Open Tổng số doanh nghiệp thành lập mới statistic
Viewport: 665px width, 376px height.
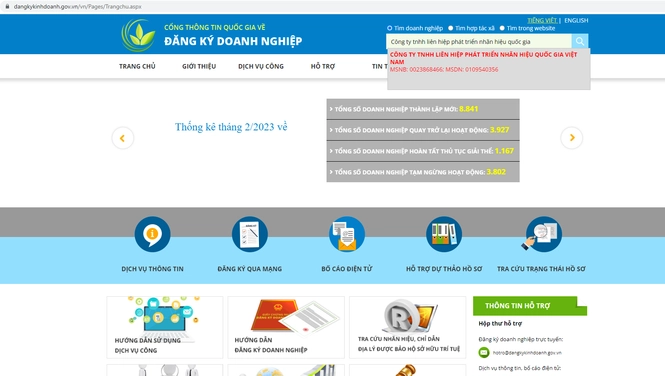[x=423, y=109]
